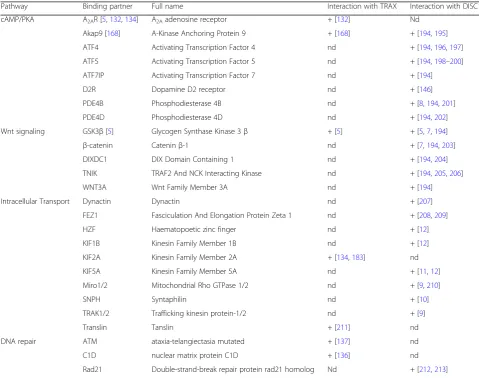The image size is (479, 378).
Task: Select the "Full name" column header
Action: pos(167,6)
